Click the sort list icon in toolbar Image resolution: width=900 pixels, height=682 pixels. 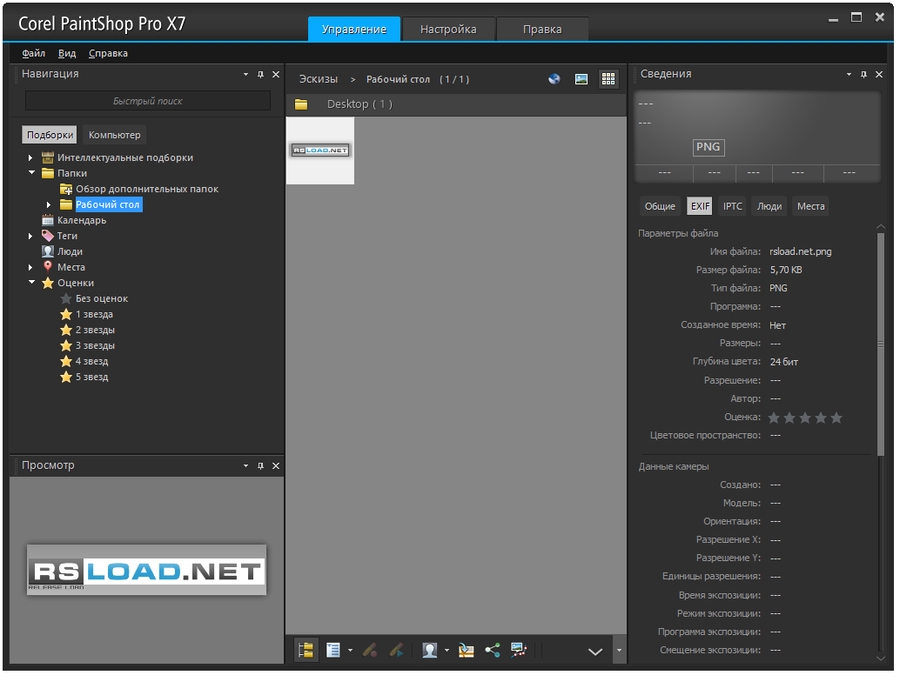(x=333, y=650)
